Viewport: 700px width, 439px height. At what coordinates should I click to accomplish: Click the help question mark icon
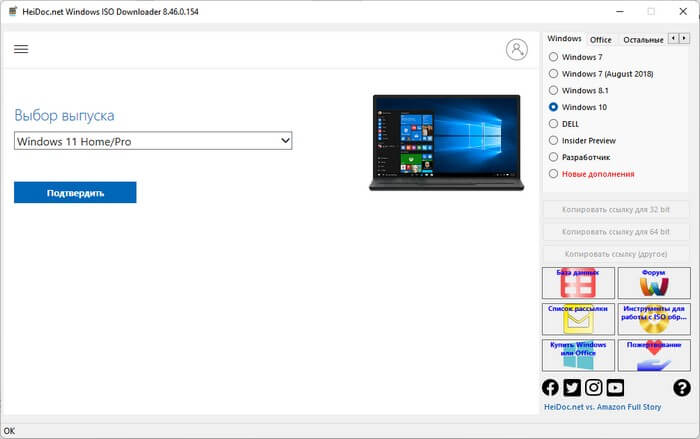[682, 388]
